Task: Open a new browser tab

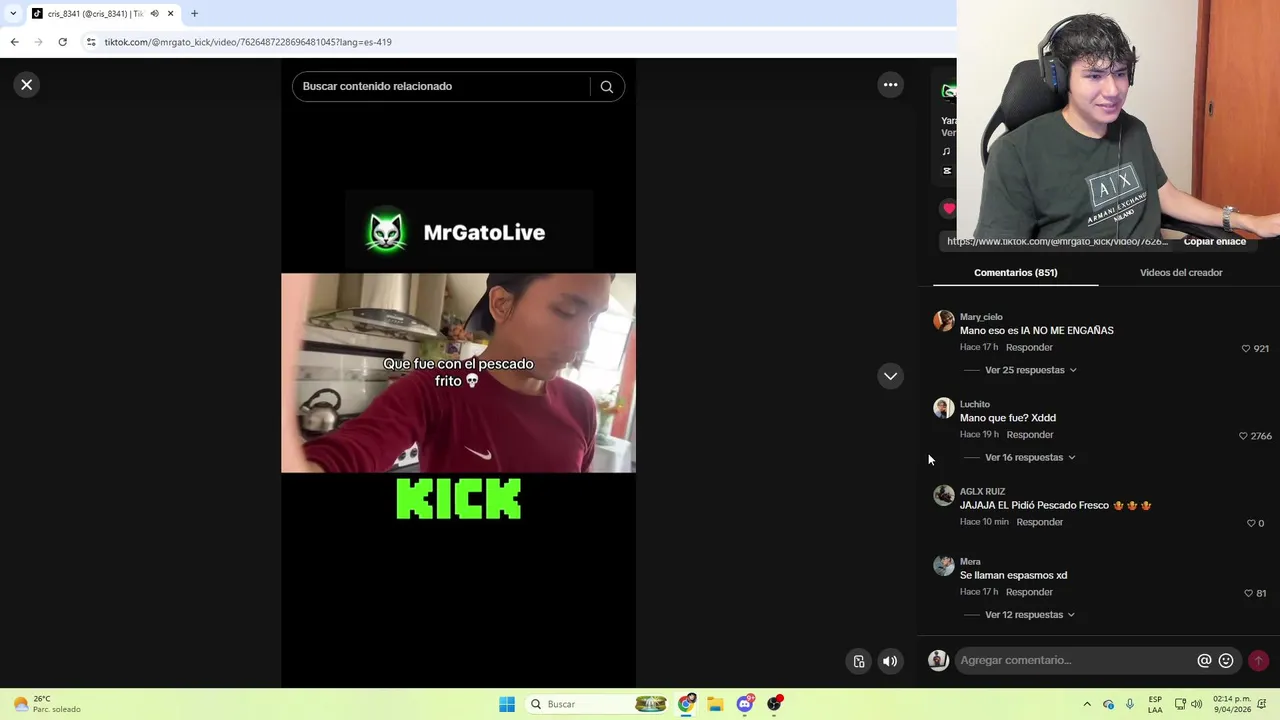Action: (195, 14)
